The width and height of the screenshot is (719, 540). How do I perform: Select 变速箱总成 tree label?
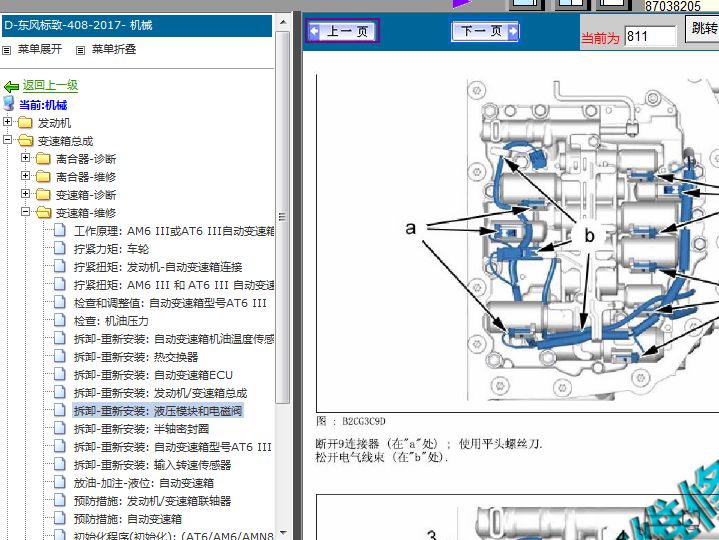(x=65, y=141)
